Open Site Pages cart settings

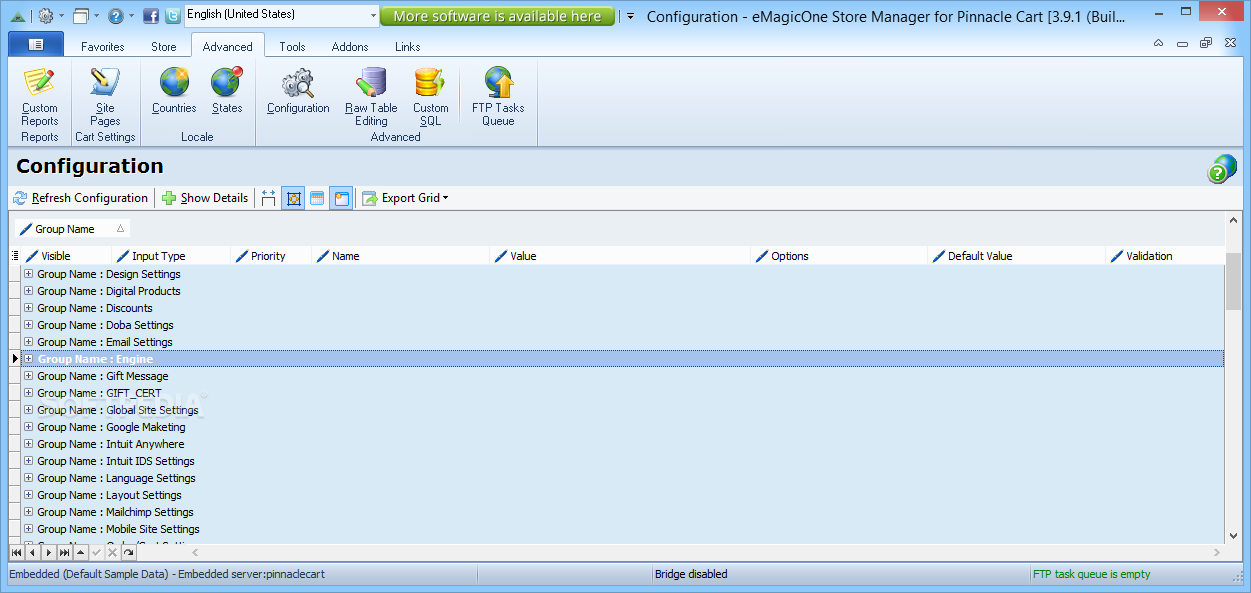[105, 96]
